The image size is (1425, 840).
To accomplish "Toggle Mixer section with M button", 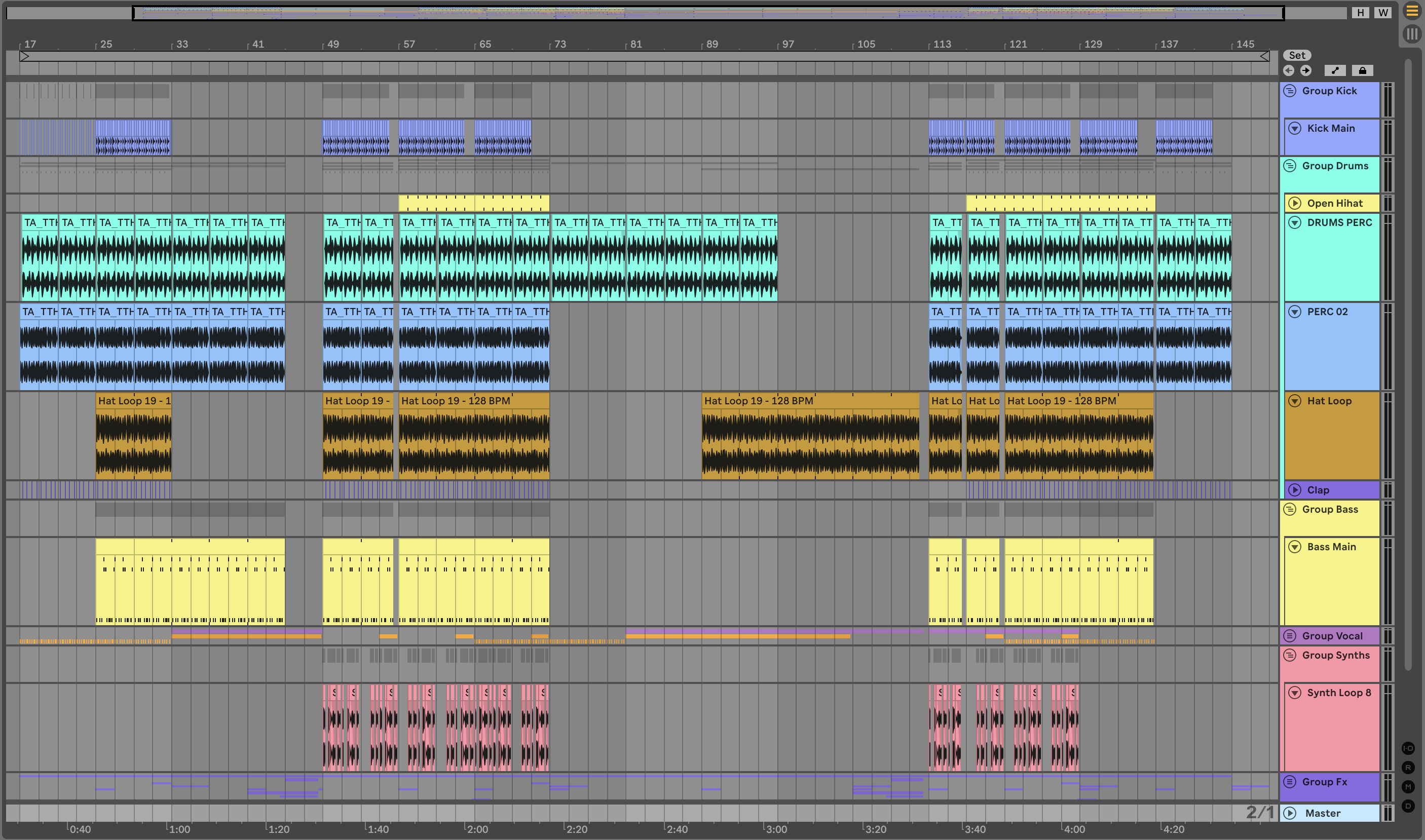I will point(1408,787).
